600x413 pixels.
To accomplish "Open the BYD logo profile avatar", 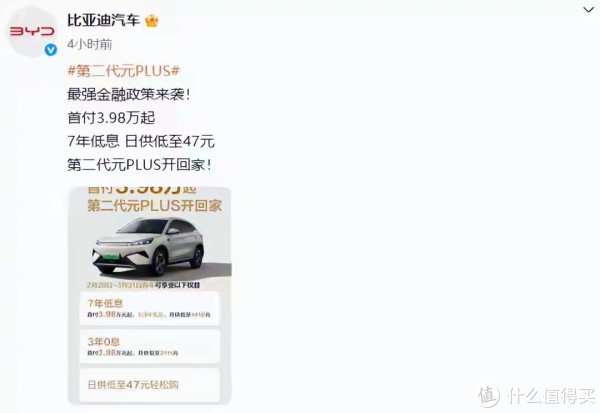I will [x=32, y=31].
